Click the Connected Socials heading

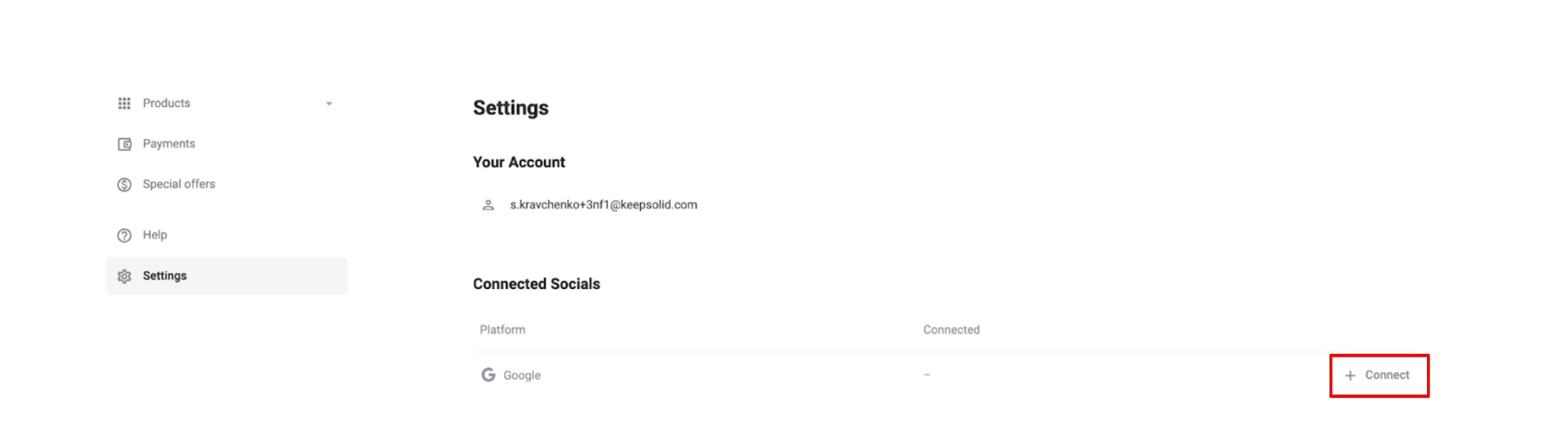(x=537, y=284)
